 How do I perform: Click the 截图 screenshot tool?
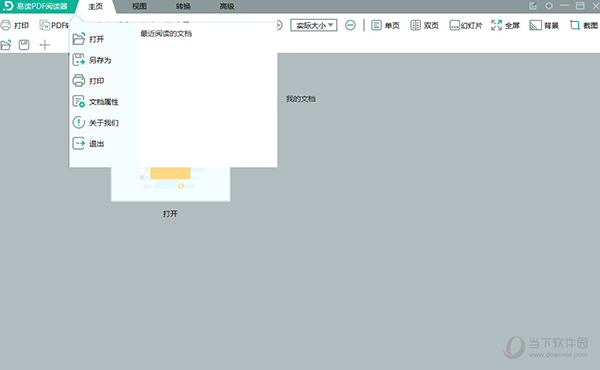tap(584, 25)
